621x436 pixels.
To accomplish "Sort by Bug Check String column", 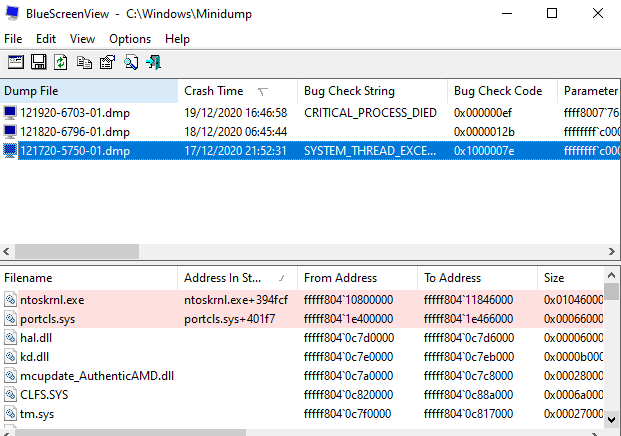I will click(372, 91).
